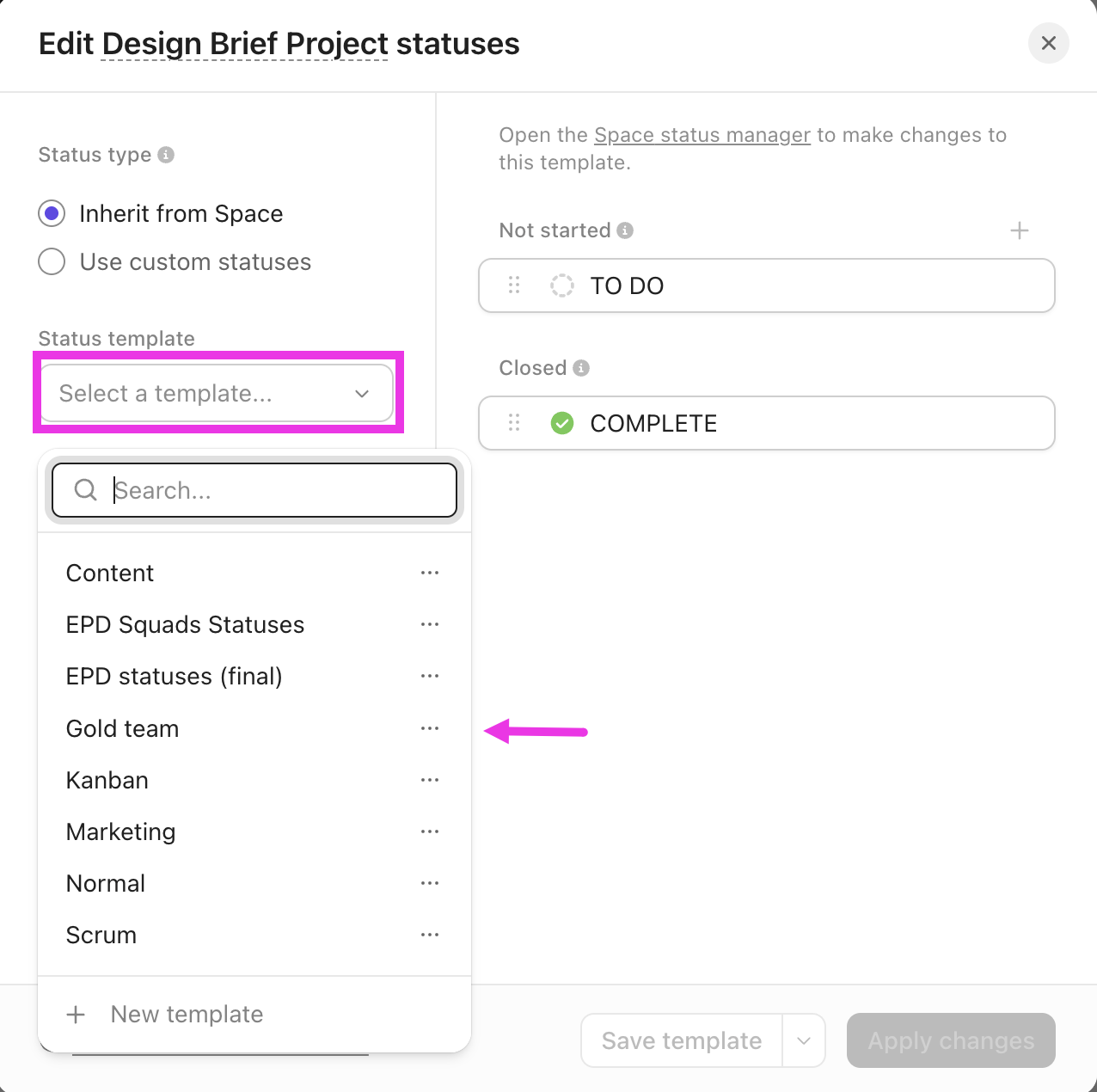Image resolution: width=1097 pixels, height=1092 pixels.
Task: Click the info icon next to Not started
Action: click(x=625, y=230)
